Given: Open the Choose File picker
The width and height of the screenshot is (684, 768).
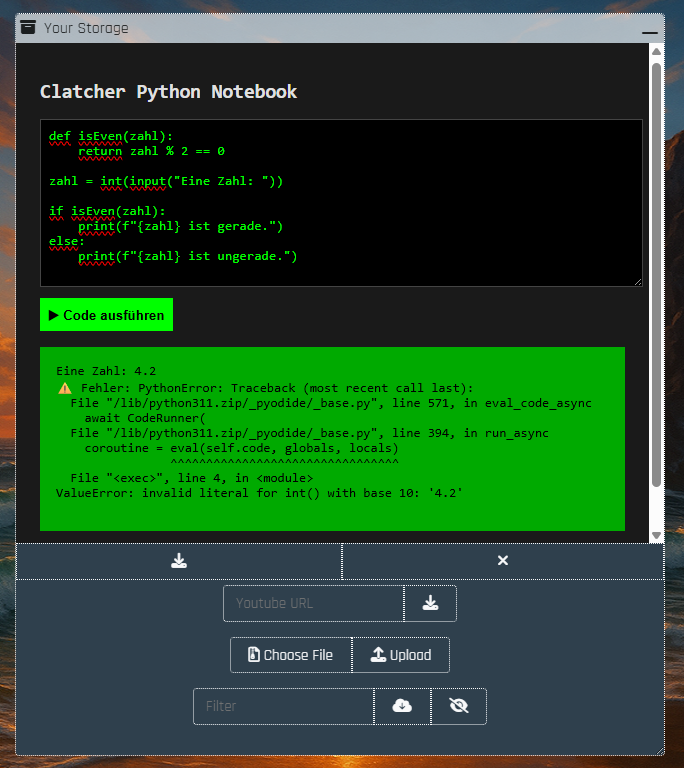Looking at the screenshot, I should [291, 655].
